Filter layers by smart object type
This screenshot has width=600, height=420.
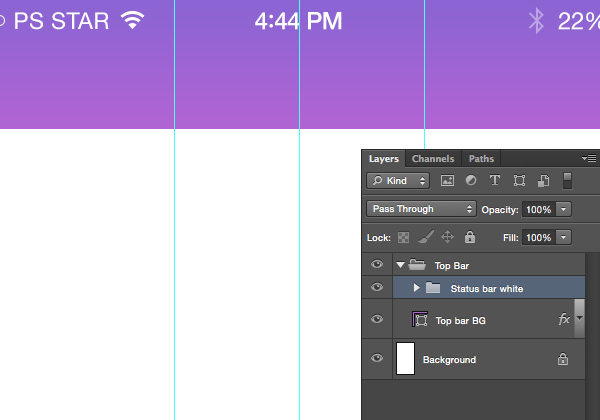(x=543, y=181)
